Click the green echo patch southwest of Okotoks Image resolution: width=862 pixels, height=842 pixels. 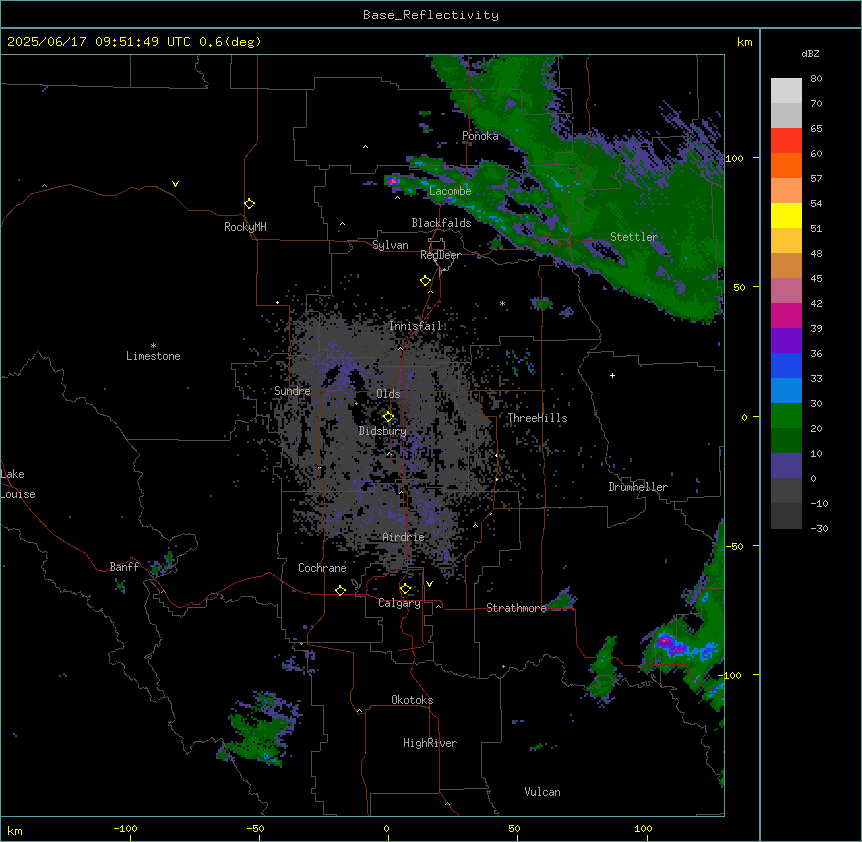pos(258,729)
